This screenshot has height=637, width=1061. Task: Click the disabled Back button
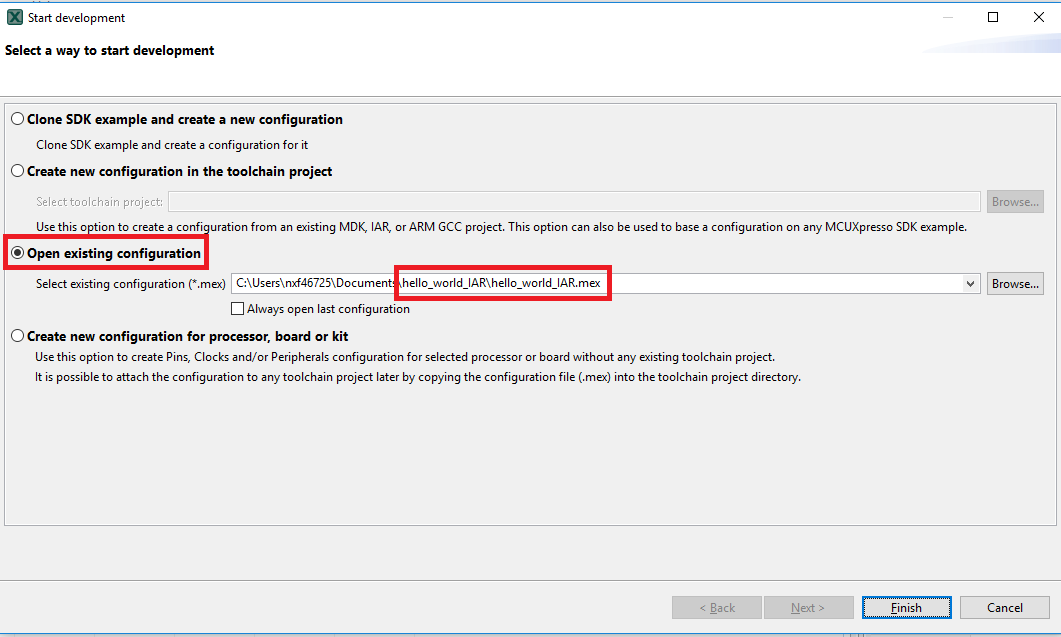tap(717, 607)
